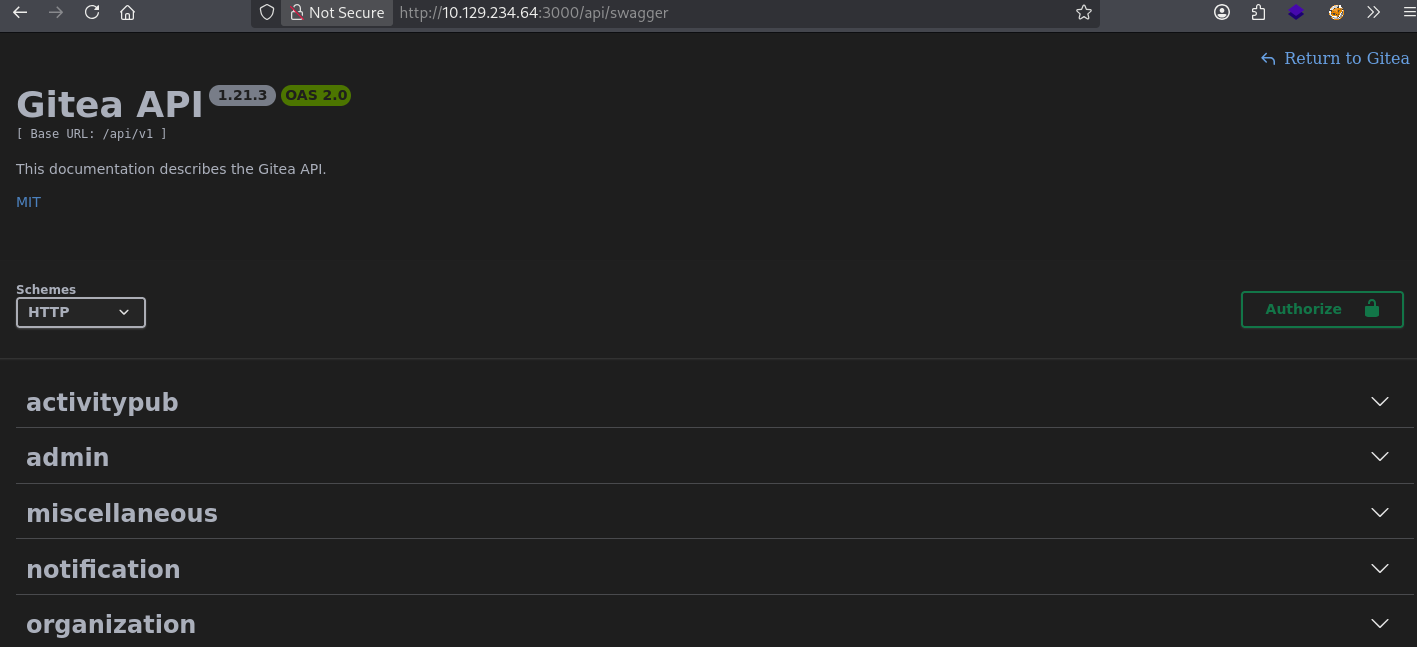The width and height of the screenshot is (1417, 647).
Task: Click the purple diamond extension icon
Action: (1296, 13)
